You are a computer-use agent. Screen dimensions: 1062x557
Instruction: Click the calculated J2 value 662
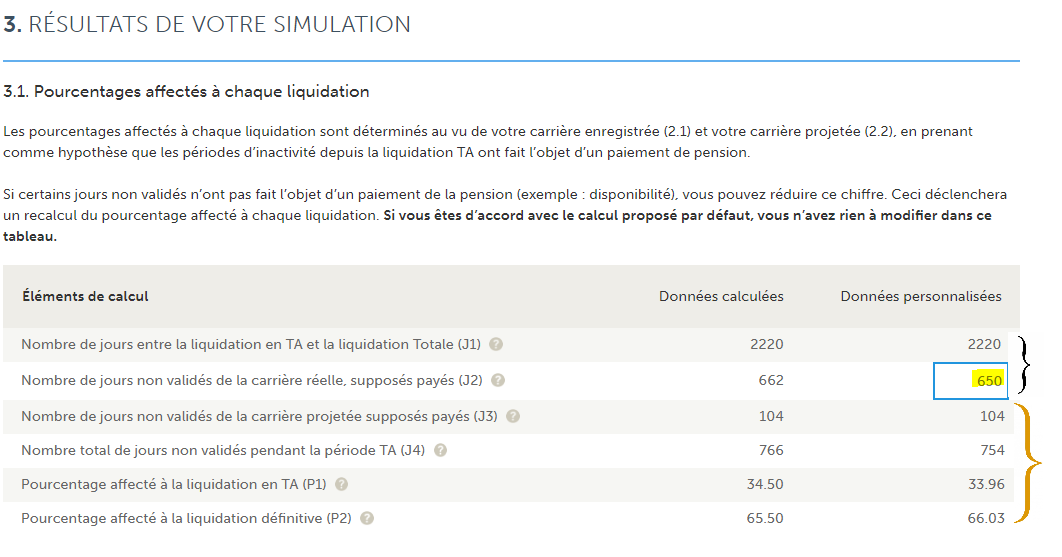[x=771, y=380]
